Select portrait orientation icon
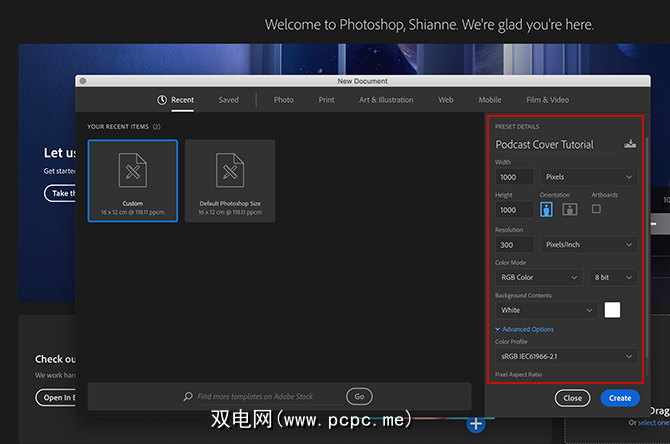The image size is (670, 444). [x=546, y=209]
